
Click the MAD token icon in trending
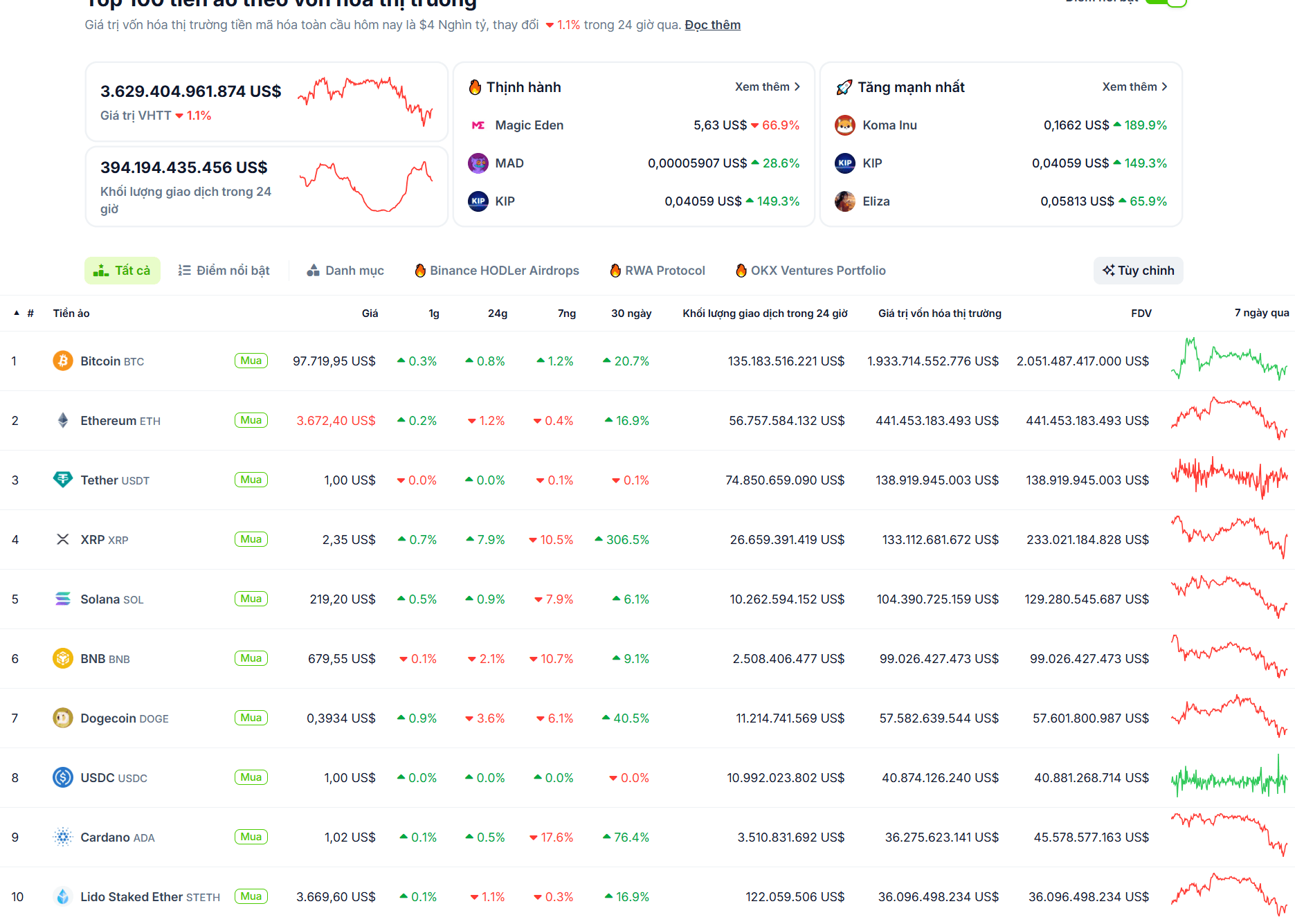coord(478,163)
